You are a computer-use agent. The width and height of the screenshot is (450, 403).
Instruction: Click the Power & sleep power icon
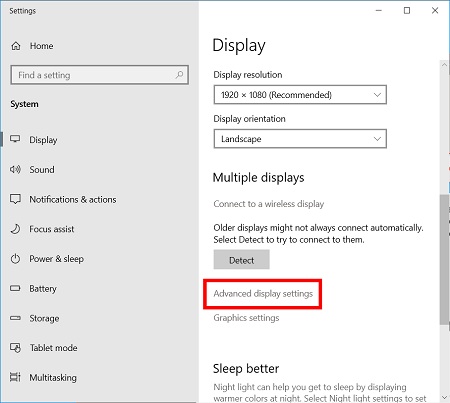coord(15,259)
